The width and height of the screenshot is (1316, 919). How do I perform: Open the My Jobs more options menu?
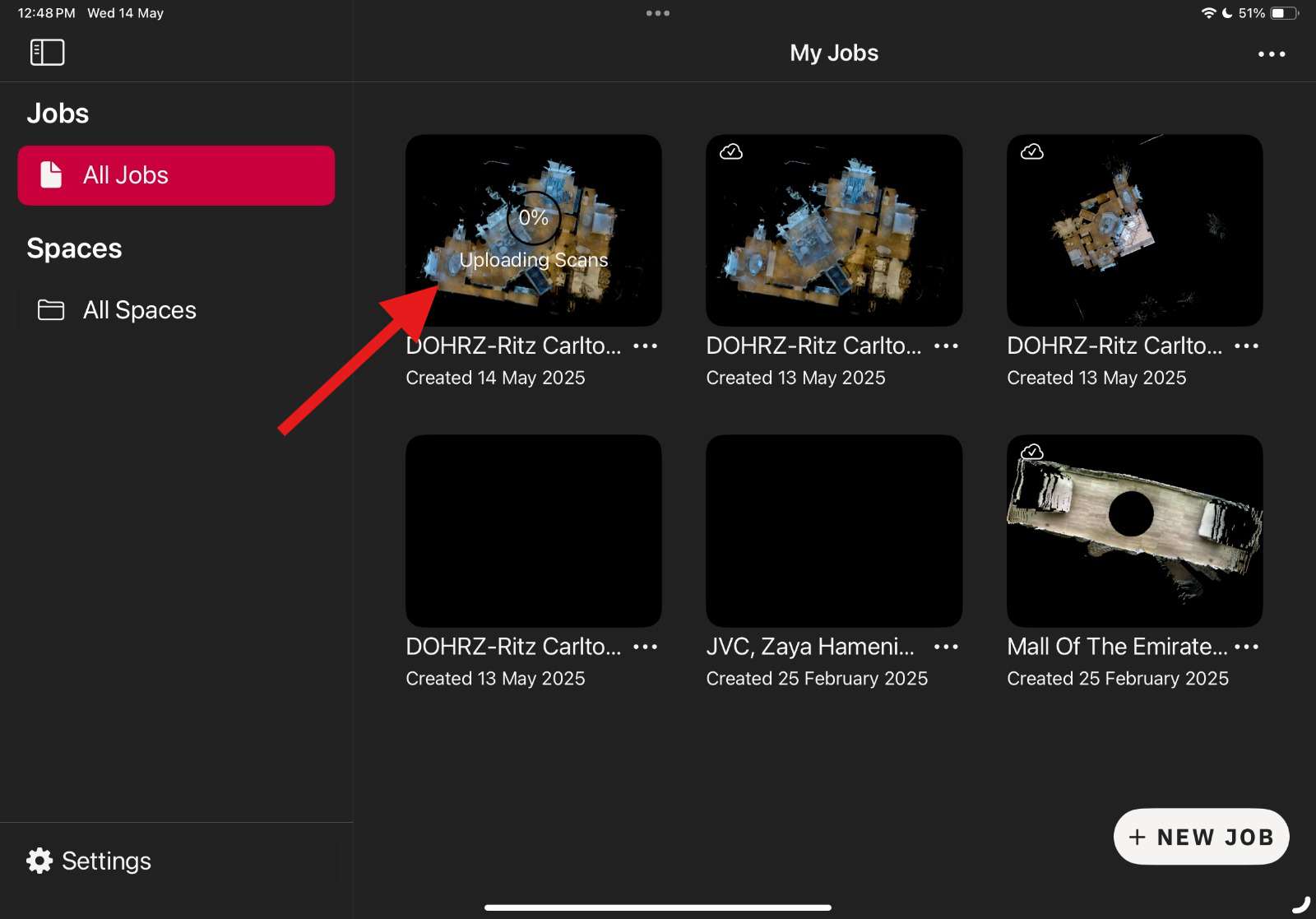pyautogui.click(x=1271, y=54)
